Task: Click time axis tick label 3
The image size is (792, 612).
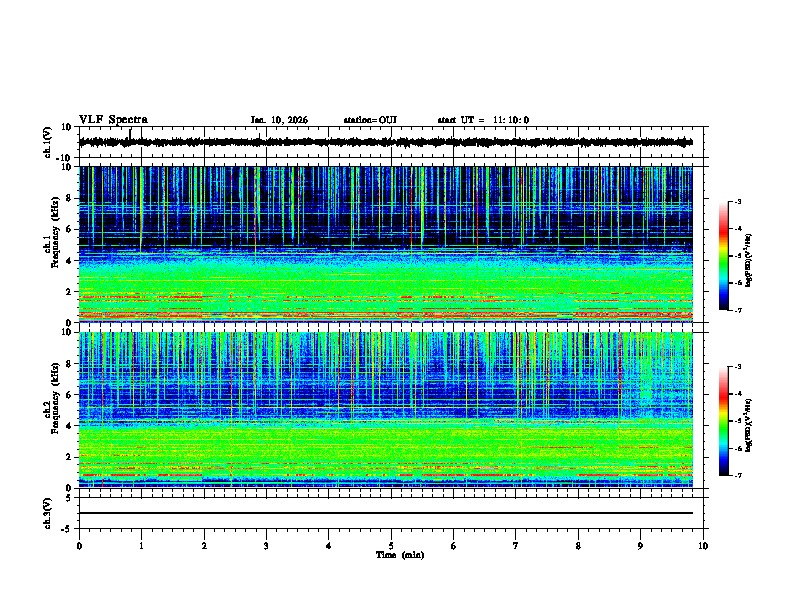Action: (x=266, y=546)
